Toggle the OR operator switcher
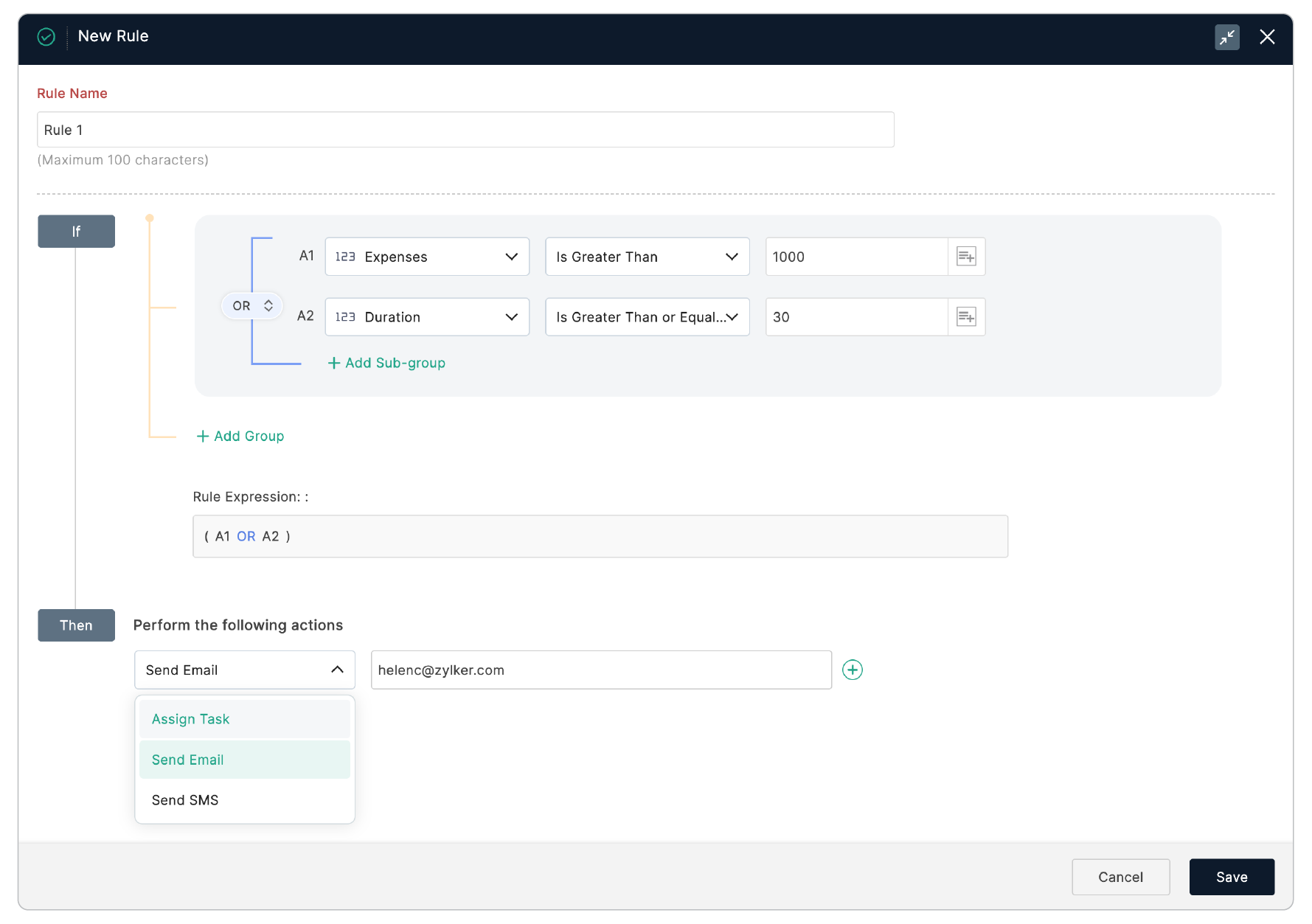This screenshot has width=1312, height=924. click(252, 306)
